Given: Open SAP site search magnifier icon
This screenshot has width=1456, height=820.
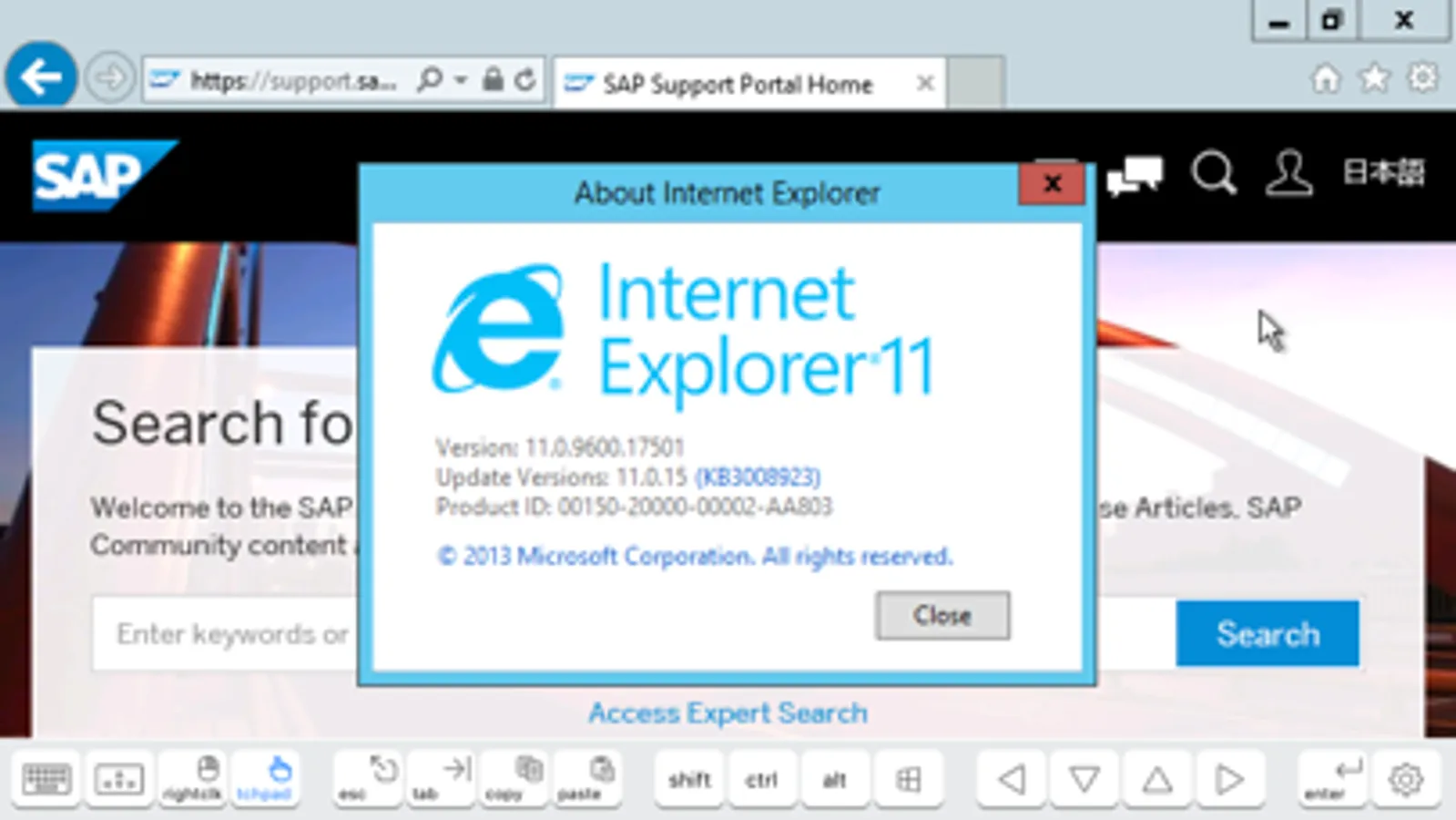Looking at the screenshot, I should click(1214, 172).
